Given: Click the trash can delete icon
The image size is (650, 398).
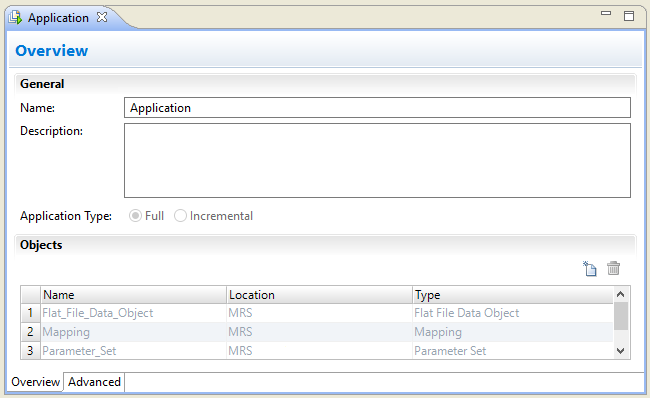Looking at the screenshot, I should click(614, 268).
